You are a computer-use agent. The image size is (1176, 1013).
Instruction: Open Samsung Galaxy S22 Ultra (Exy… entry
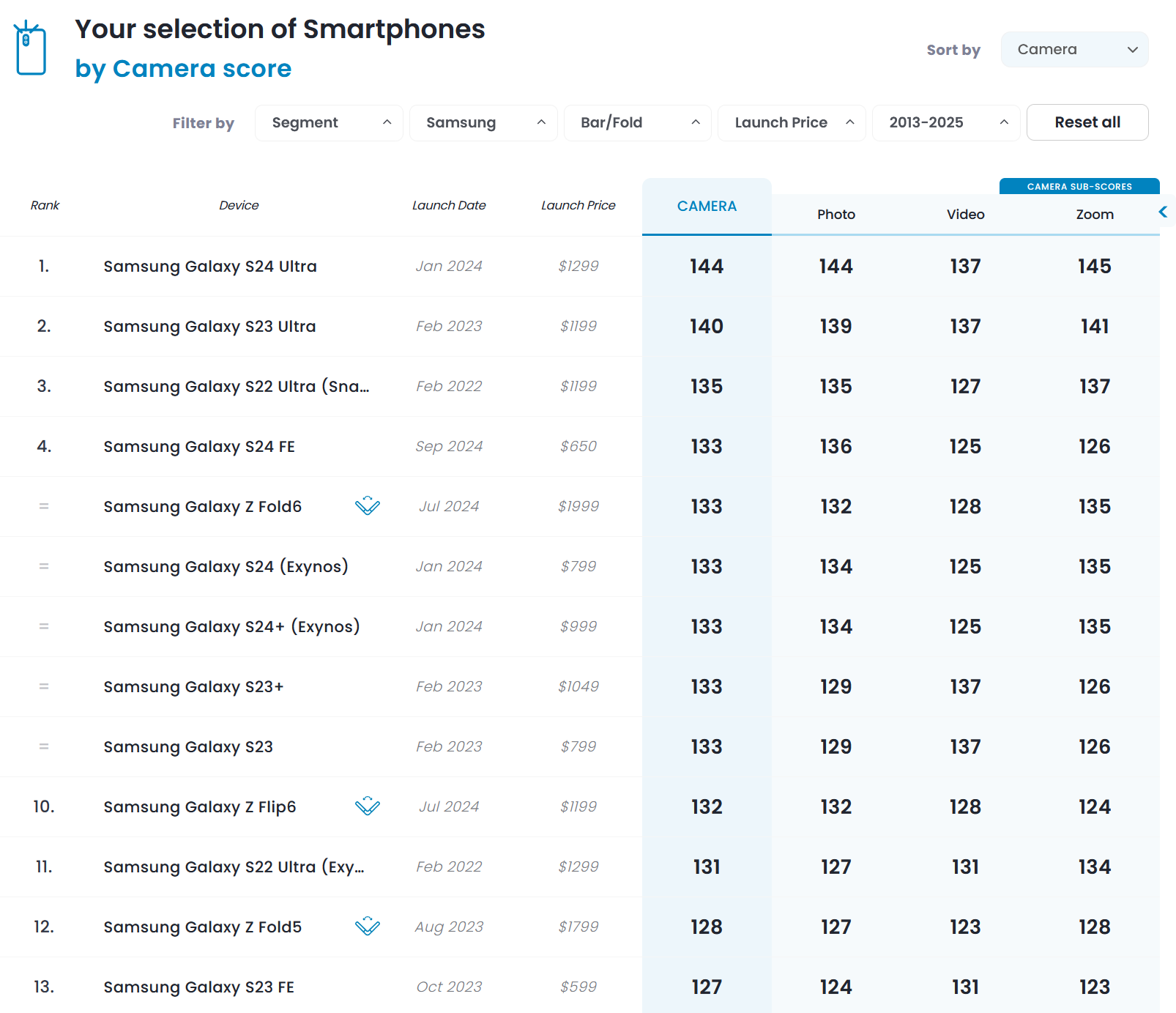[234, 867]
